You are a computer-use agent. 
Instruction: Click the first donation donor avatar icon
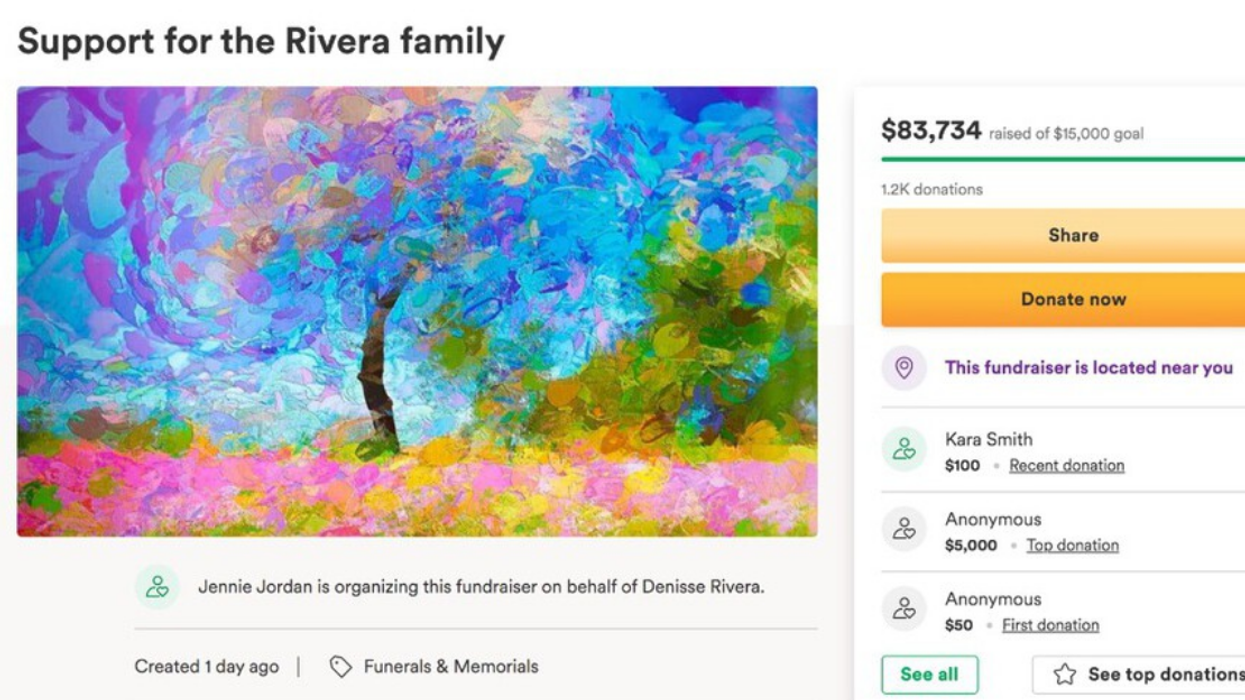(903, 610)
